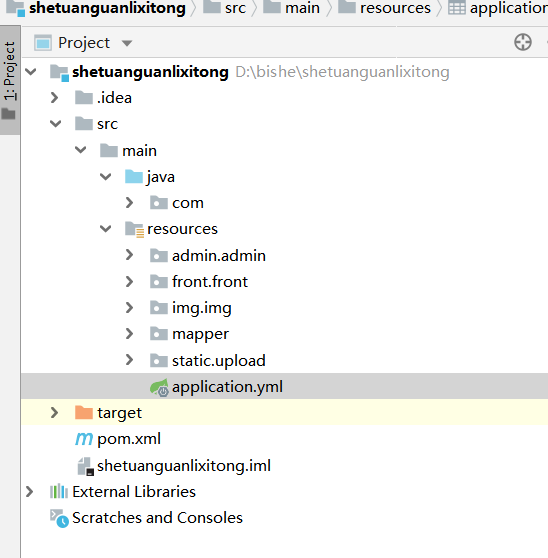Click the resources folder icon with stripes
Viewport: 548px width, 558px height.
(x=134, y=229)
